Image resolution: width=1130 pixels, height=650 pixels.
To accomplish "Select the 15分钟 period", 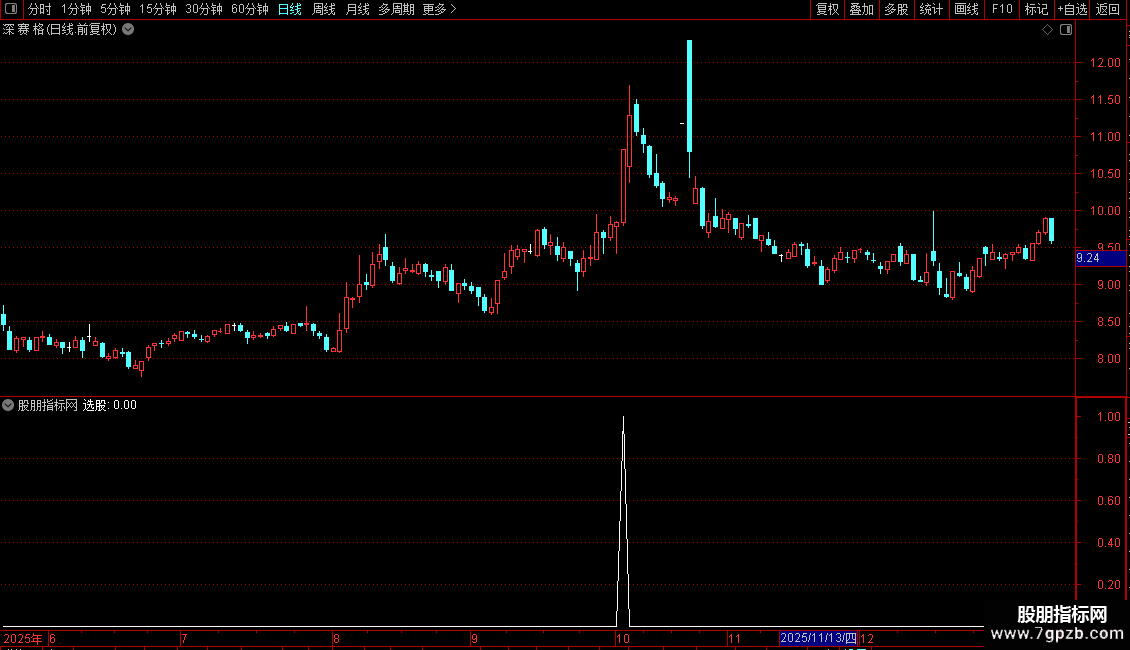I will click(x=158, y=9).
